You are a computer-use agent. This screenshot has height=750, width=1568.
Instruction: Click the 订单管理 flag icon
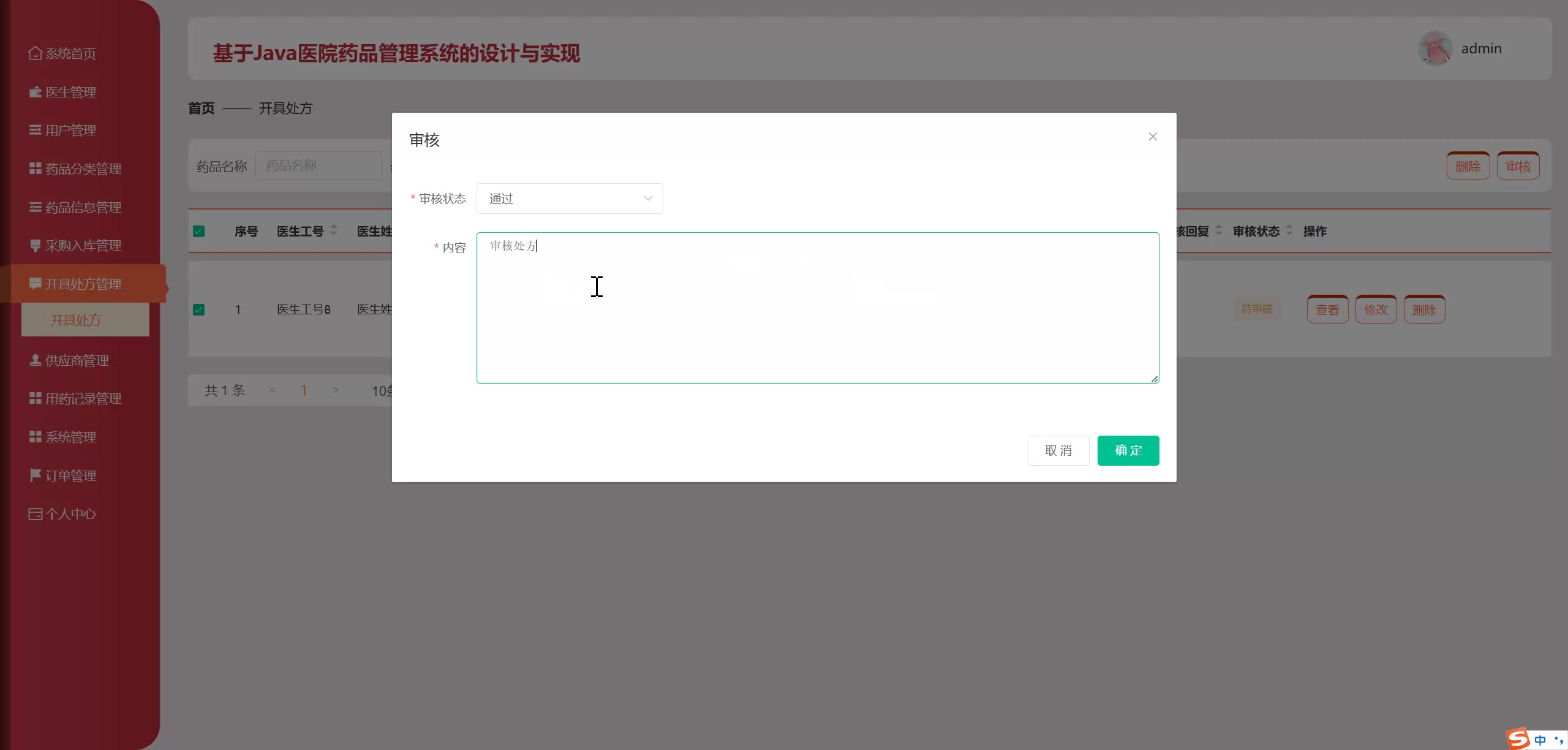(35, 475)
